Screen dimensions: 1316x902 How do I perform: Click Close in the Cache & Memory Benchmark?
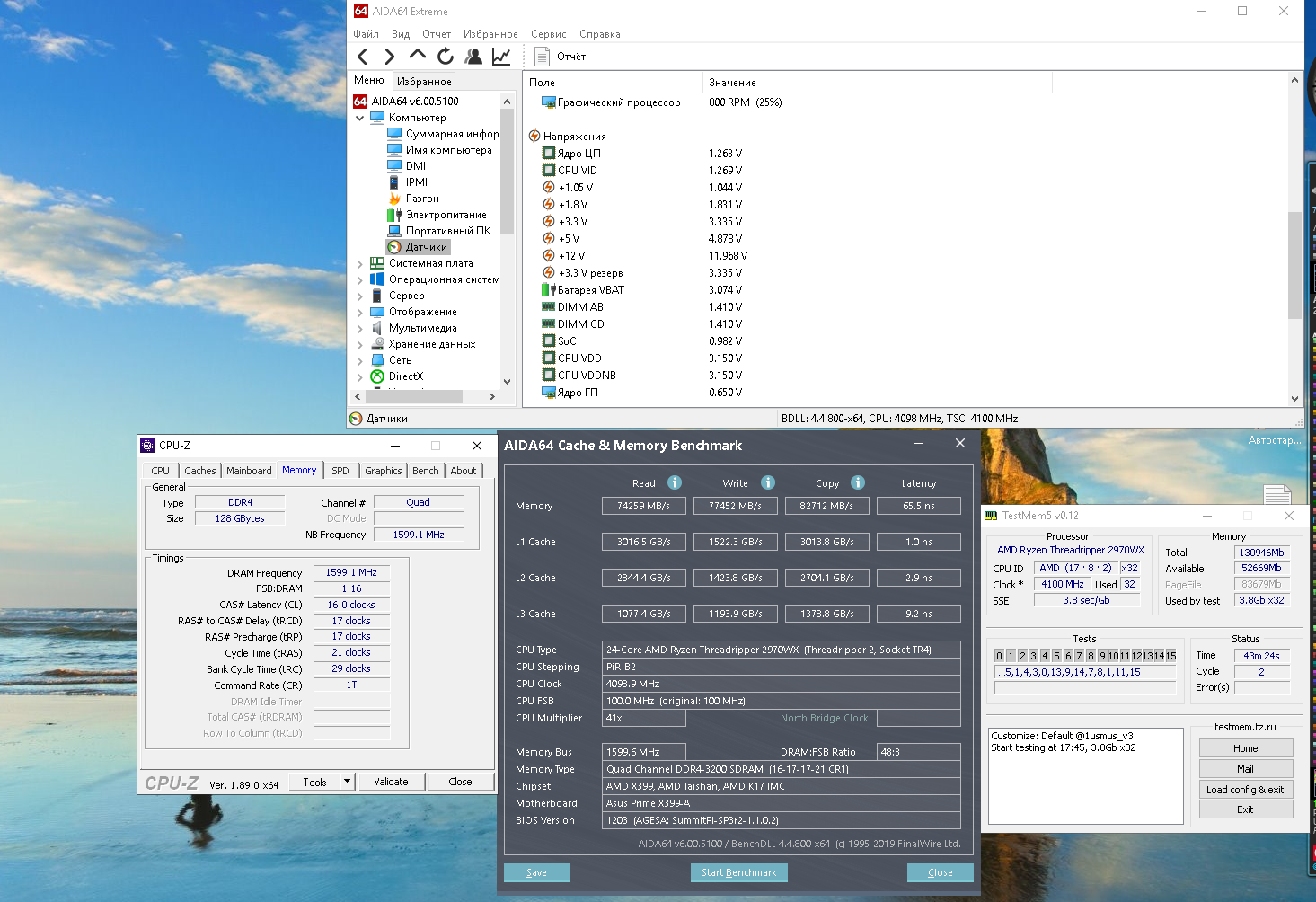(x=941, y=872)
